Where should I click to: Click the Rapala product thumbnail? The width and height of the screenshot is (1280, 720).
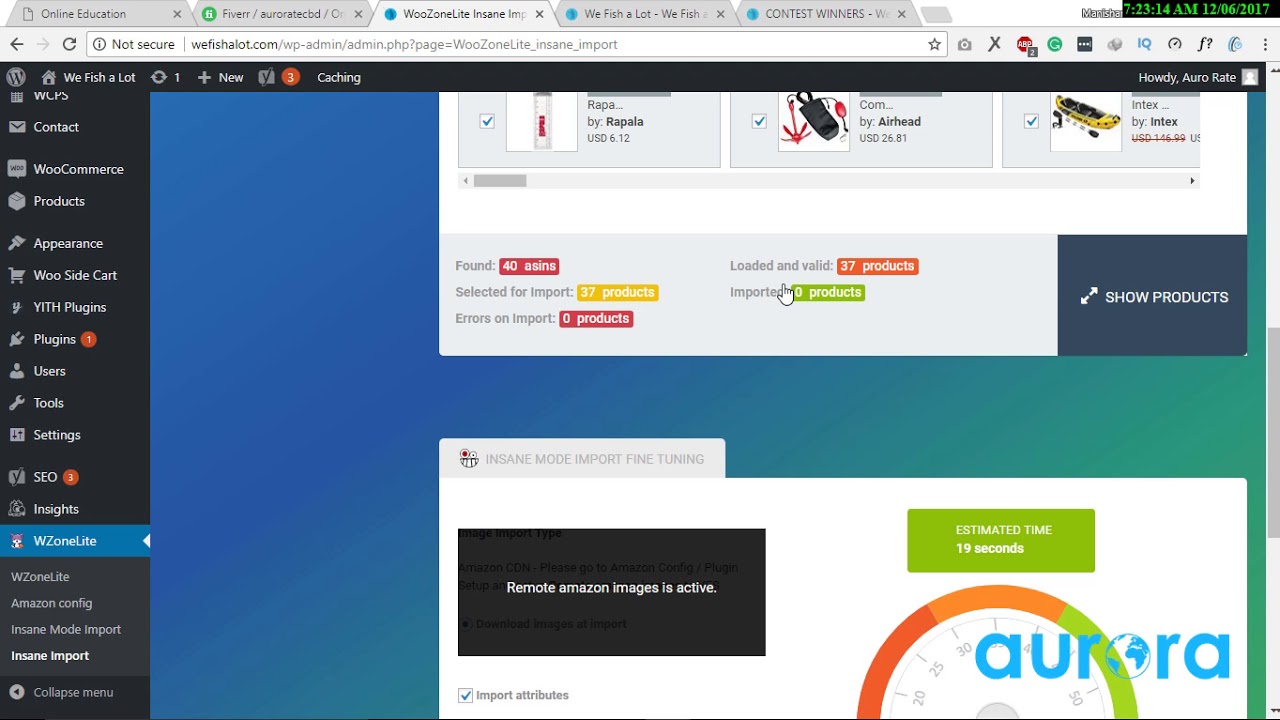[x=542, y=121]
